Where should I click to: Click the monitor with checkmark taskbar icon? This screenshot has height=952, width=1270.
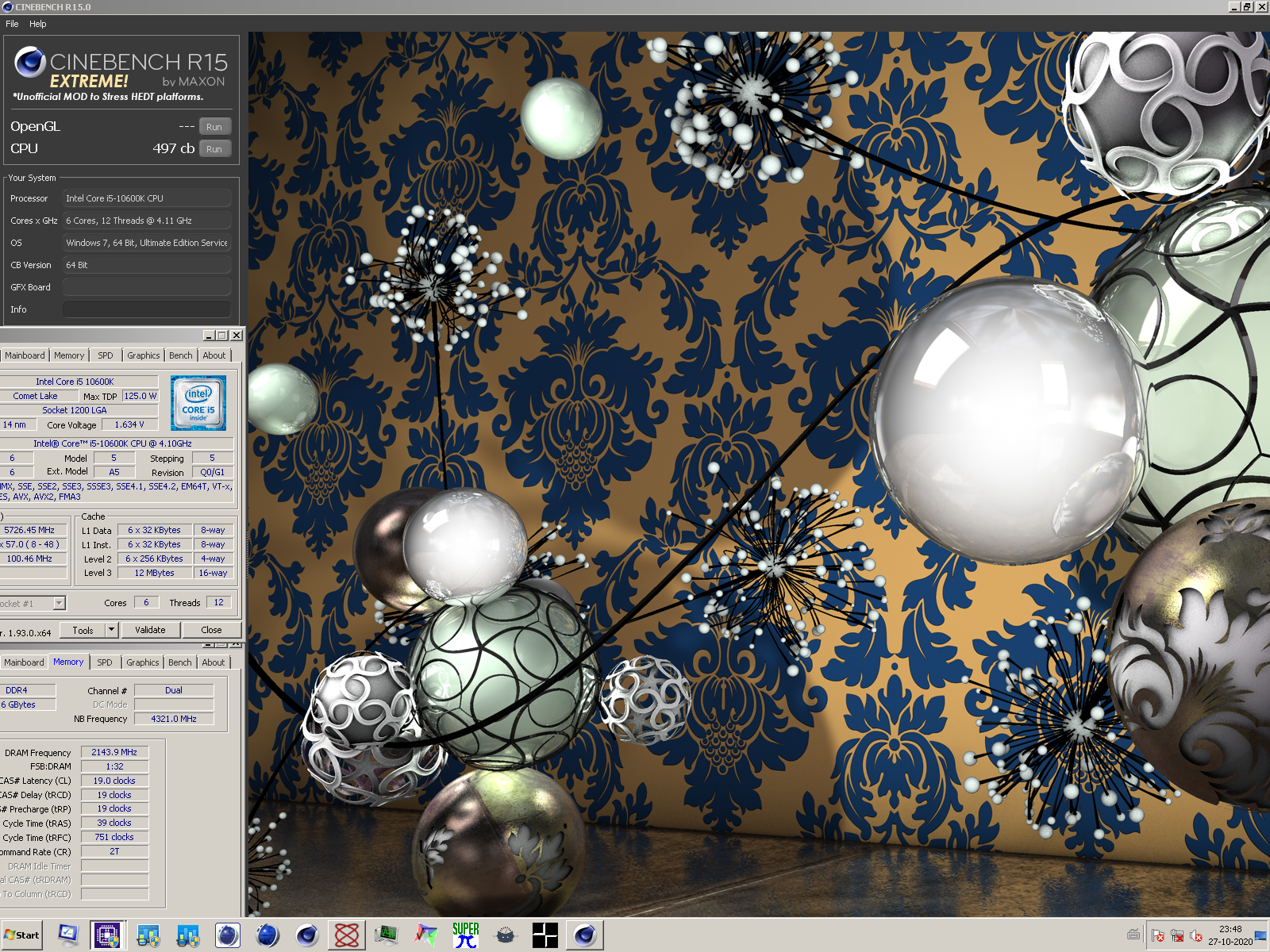click(67, 935)
